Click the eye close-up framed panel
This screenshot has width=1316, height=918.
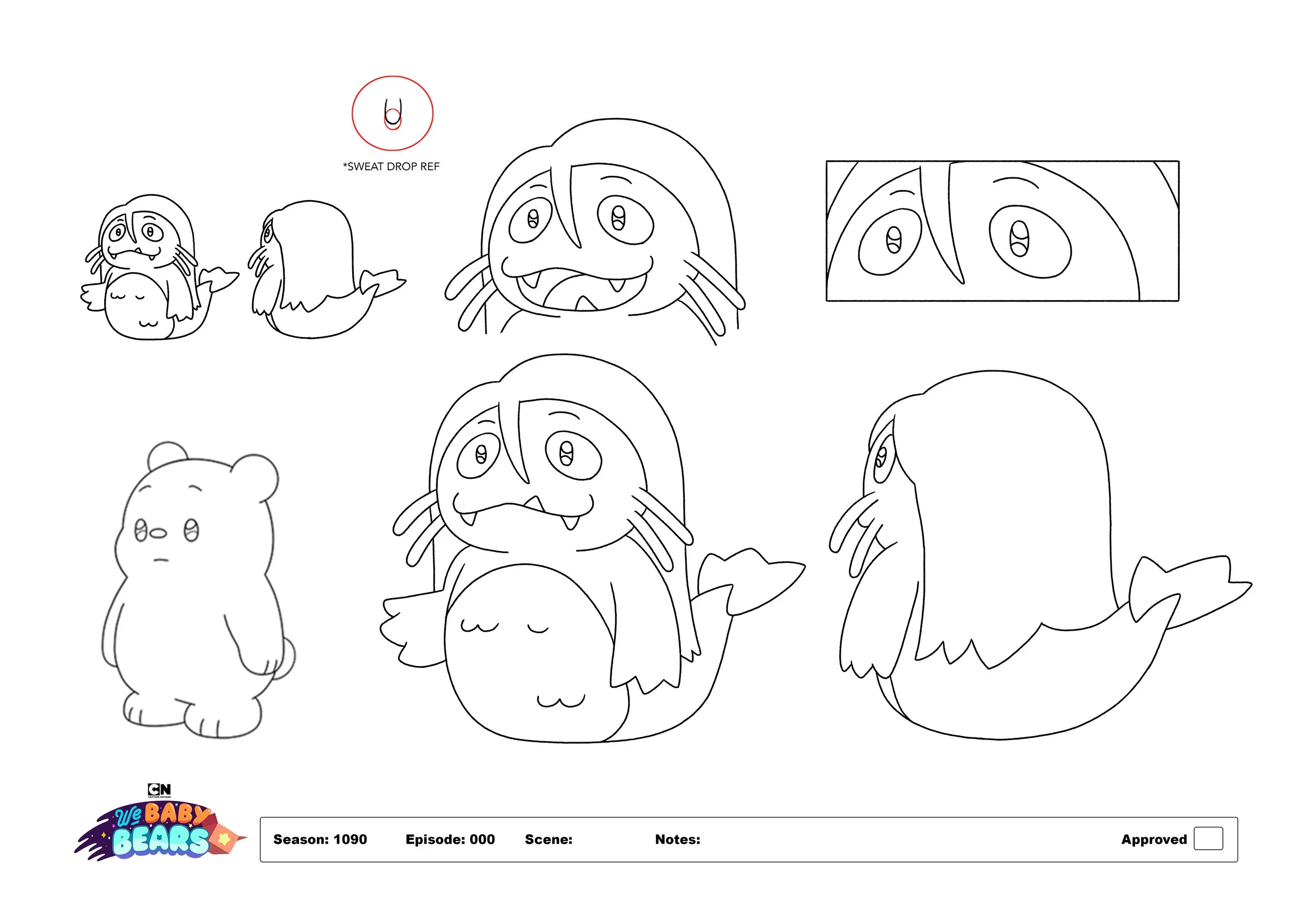click(x=1002, y=231)
